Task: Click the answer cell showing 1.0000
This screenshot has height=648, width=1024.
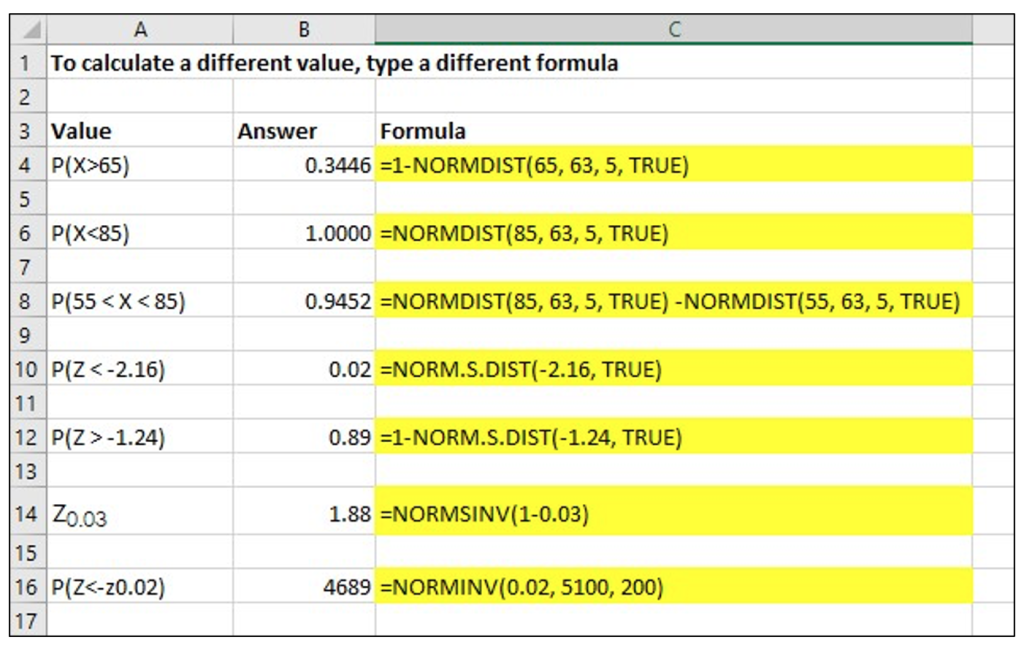Action: click(304, 234)
